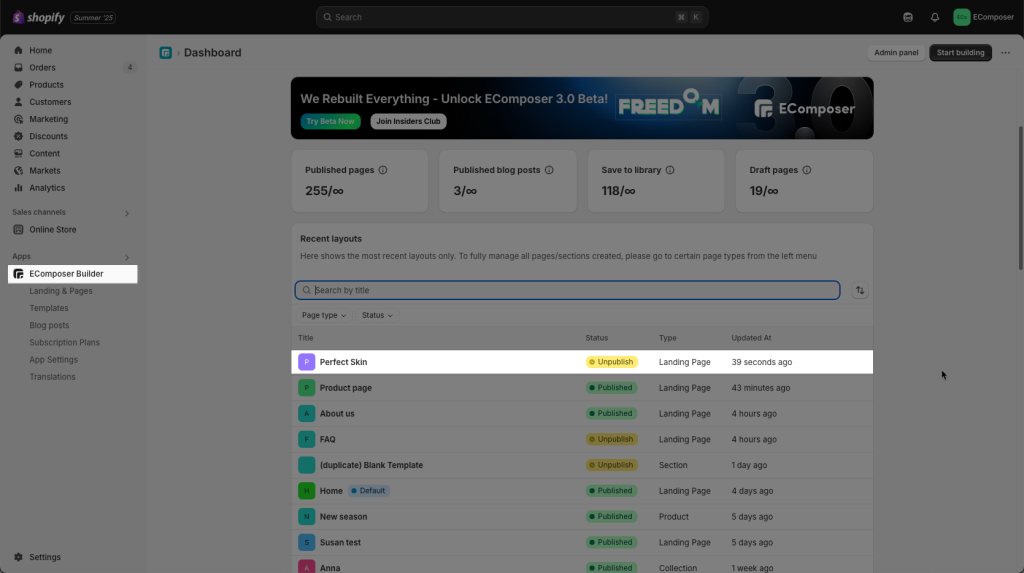Click the Try Beta Now button

tap(330, 122)
